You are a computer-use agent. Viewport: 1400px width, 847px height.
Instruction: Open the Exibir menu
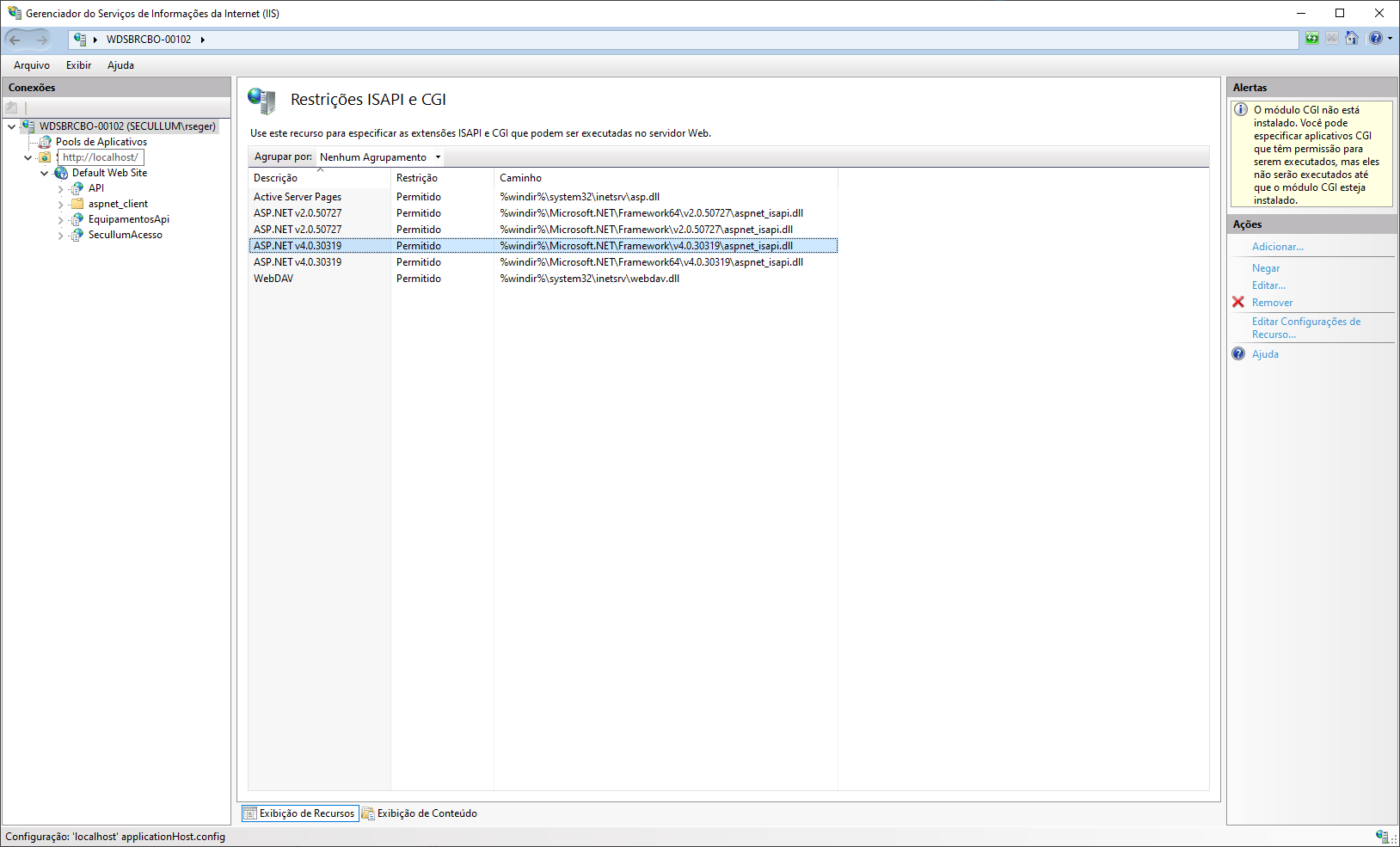pyautogui.click(x=78, y=65)
